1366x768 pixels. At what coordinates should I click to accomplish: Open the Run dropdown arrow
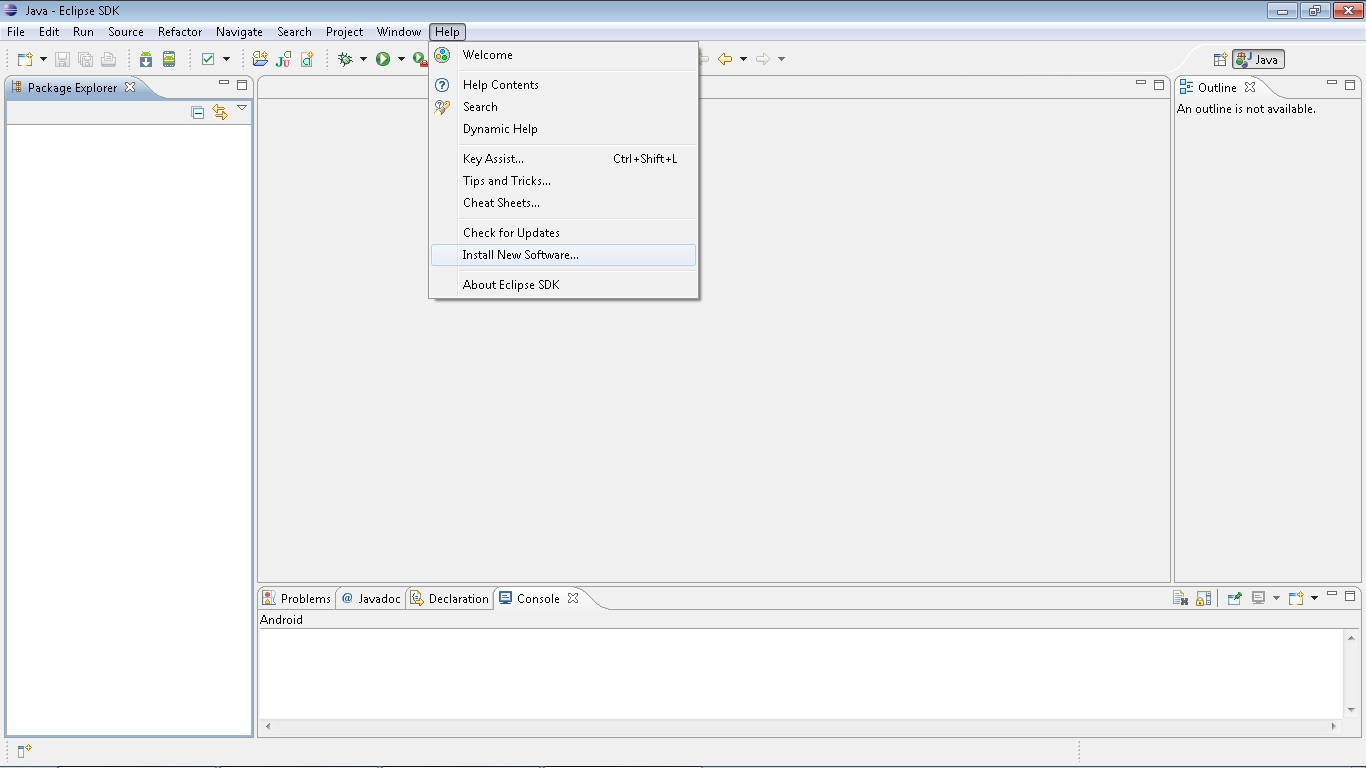pos(401,59)
